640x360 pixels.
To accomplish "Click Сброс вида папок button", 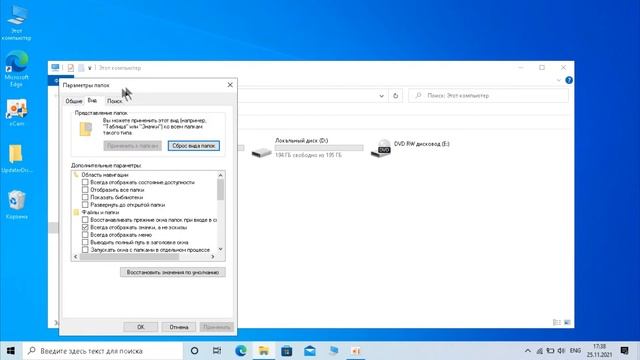I will (x=193, y=146).
